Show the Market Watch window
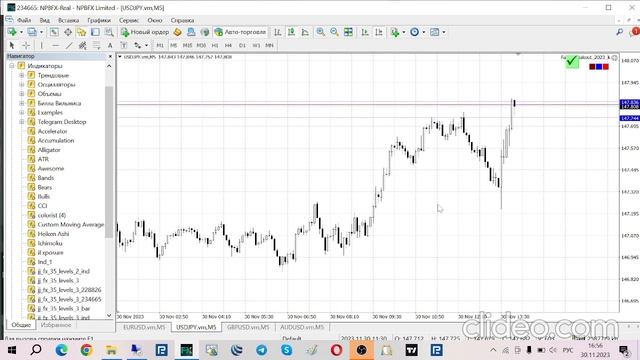The height and width of the screenshot is (360, 640). pos(54,32)
